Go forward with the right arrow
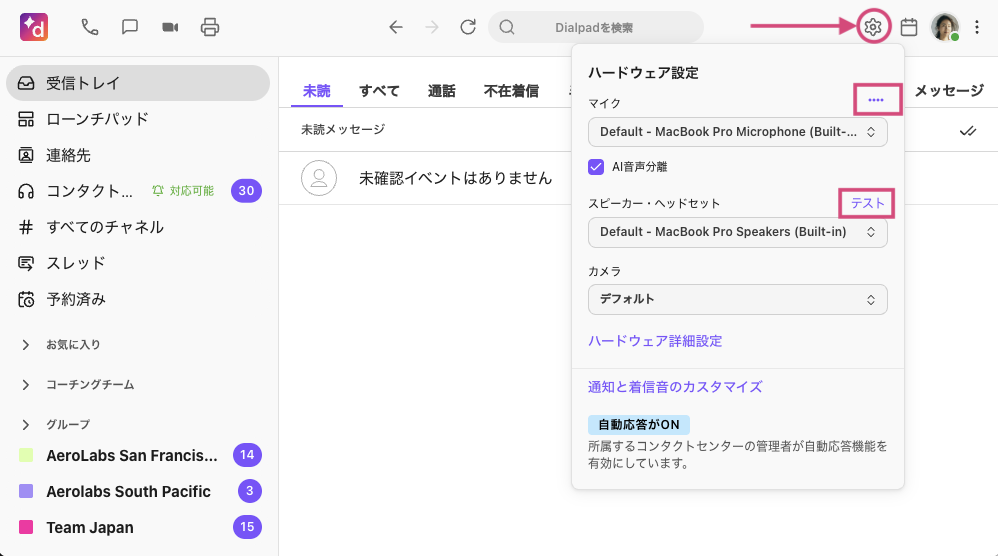 (x=432, y=27)
